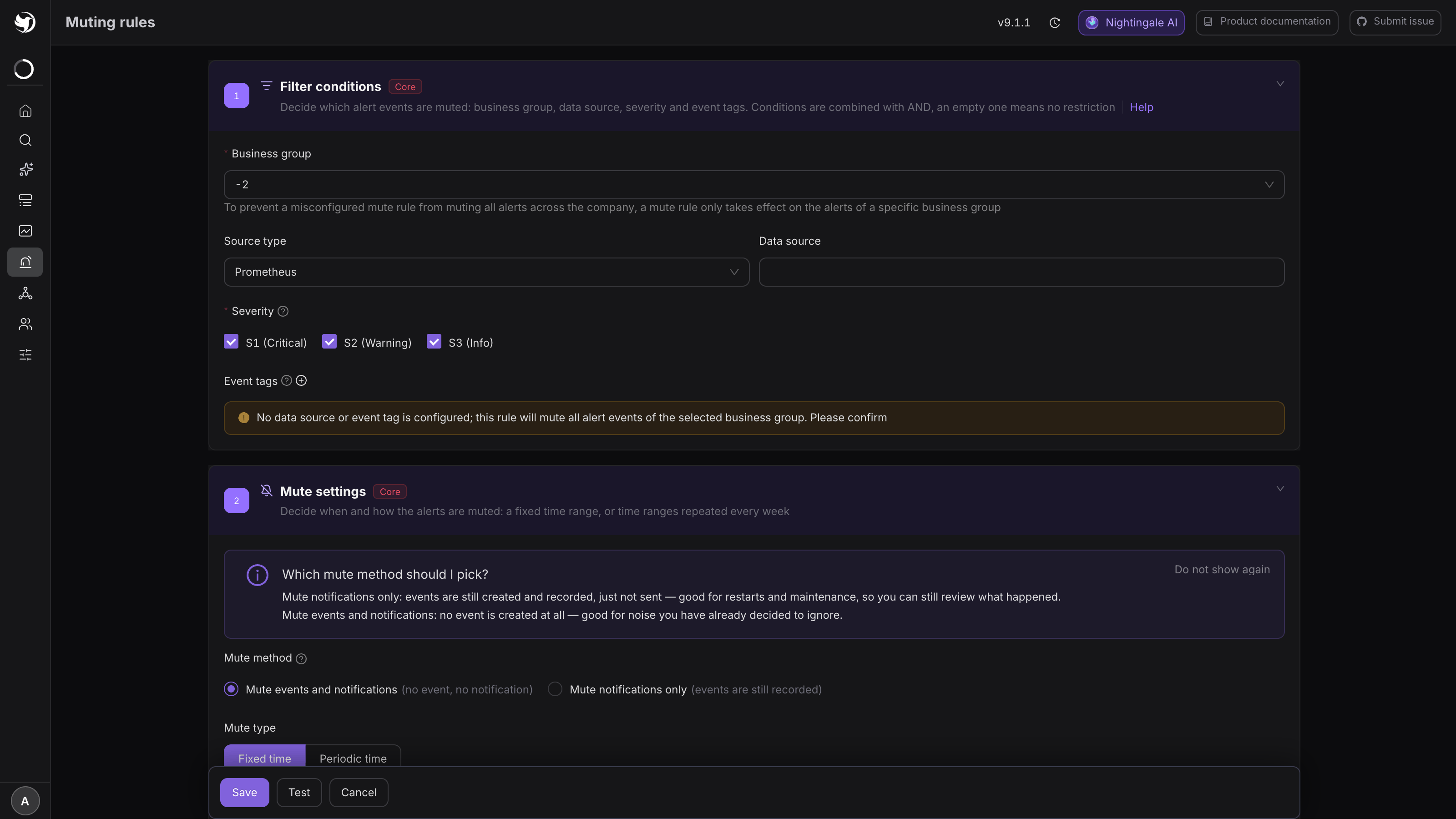
Task: Uncheck the S3 (Info) severity checkbox
Action: 434,341
